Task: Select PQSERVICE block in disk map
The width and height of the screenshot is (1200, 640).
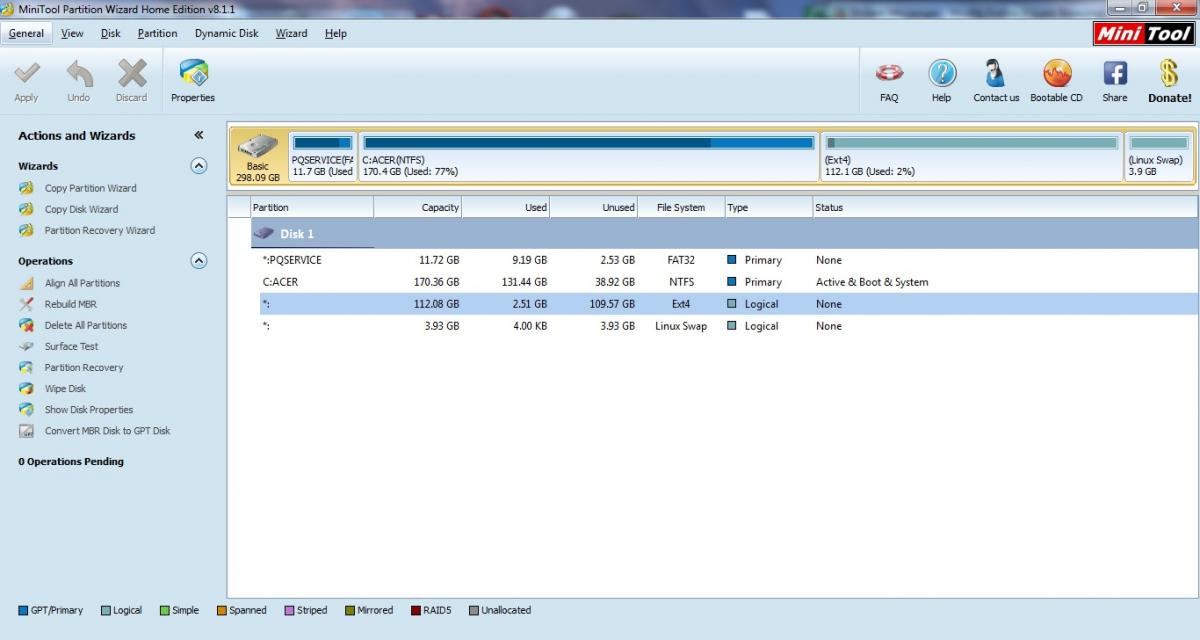Action: (x=322, y=156)
